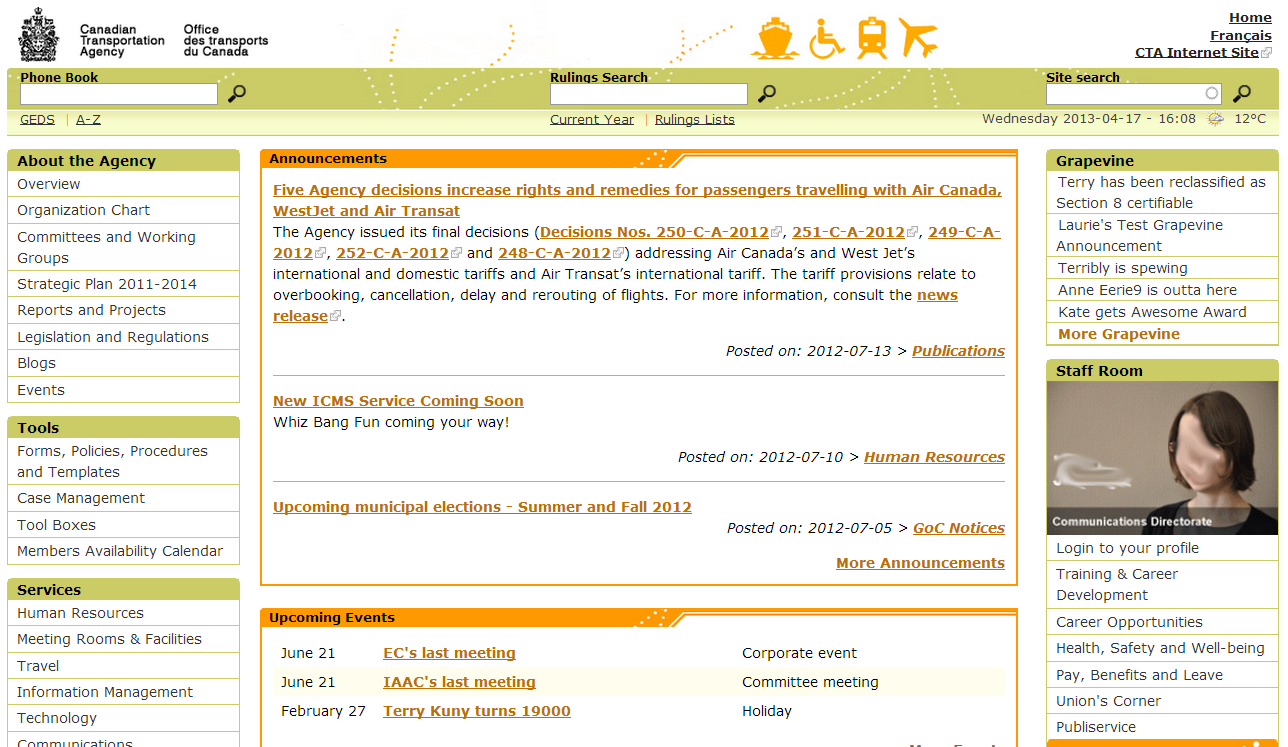Open the Current Year rulings link
The image size is (1288, 747).
point(592,119)
